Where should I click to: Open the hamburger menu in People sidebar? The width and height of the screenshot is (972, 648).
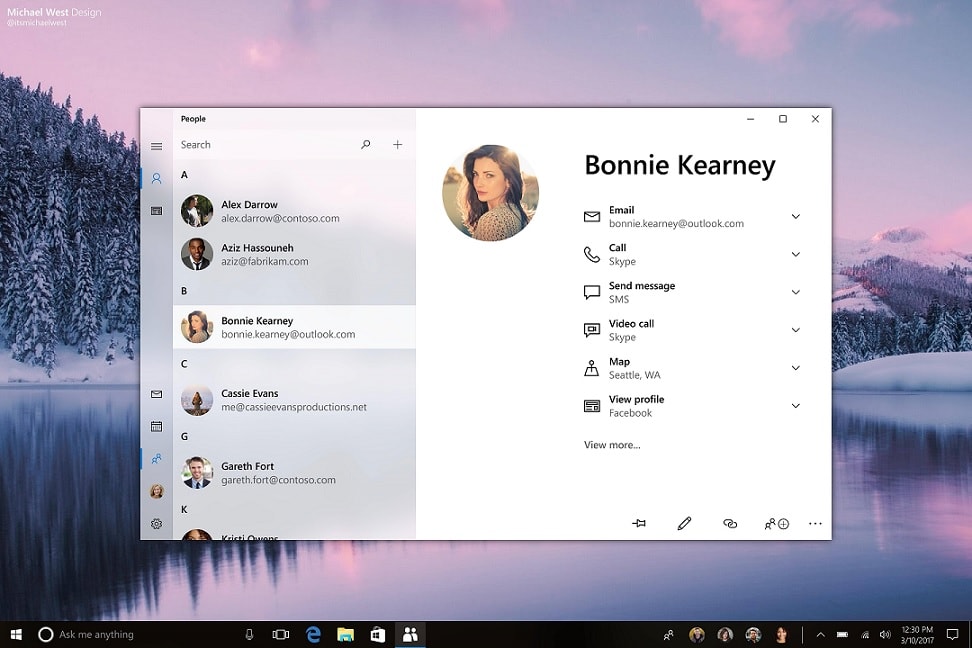click(x=156, y=146)
